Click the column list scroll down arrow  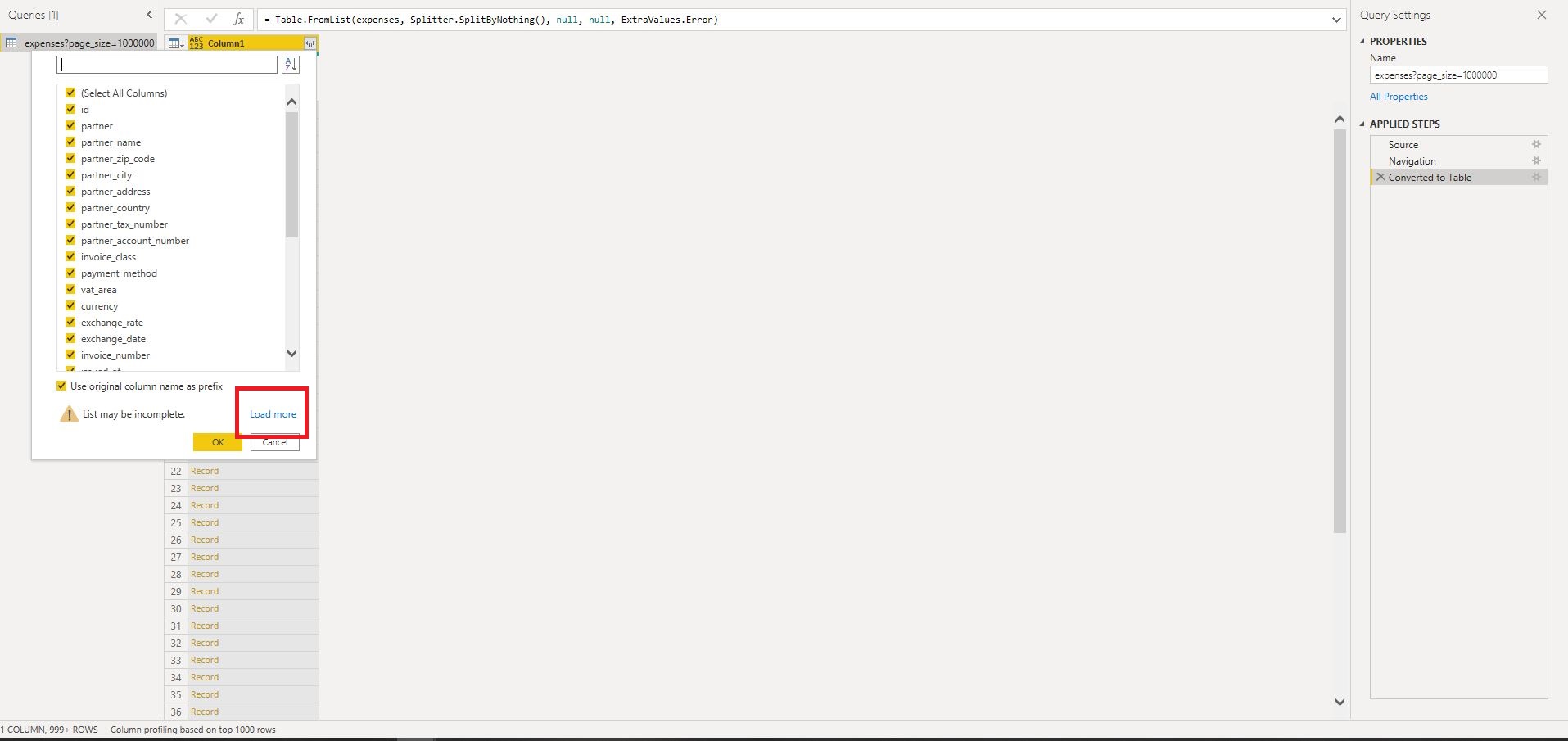coord(291,354)
